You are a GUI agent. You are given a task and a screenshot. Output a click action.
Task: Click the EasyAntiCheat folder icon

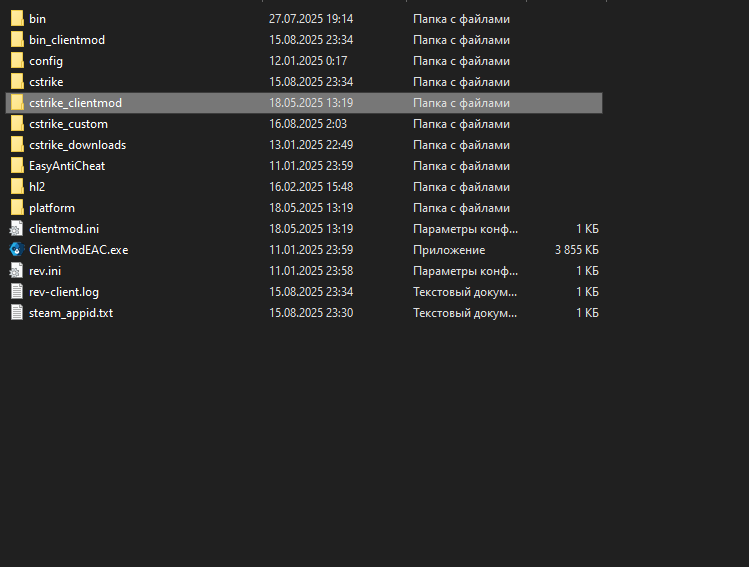[x=17, y=166]
